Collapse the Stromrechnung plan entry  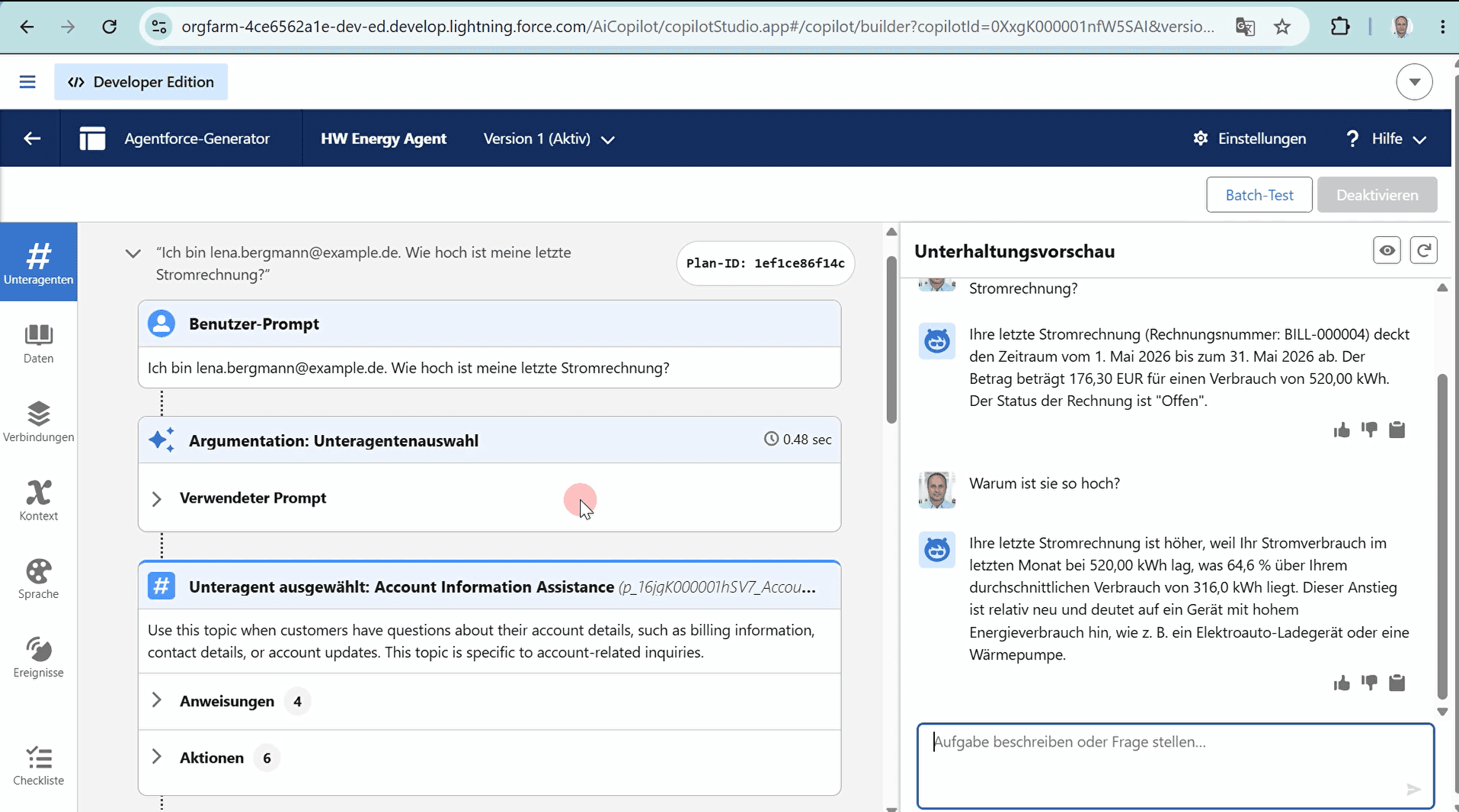[133, 254]
